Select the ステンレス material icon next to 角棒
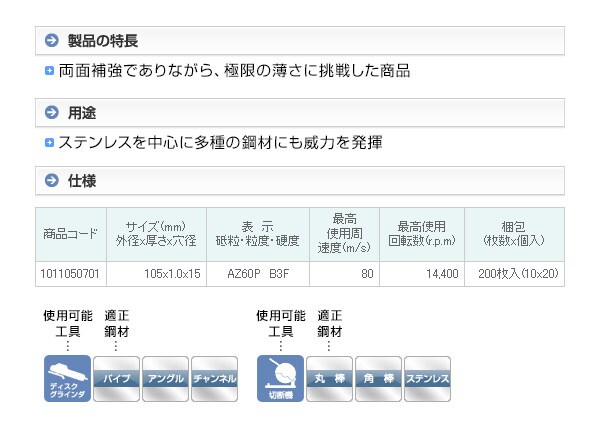 coord(427,379)
